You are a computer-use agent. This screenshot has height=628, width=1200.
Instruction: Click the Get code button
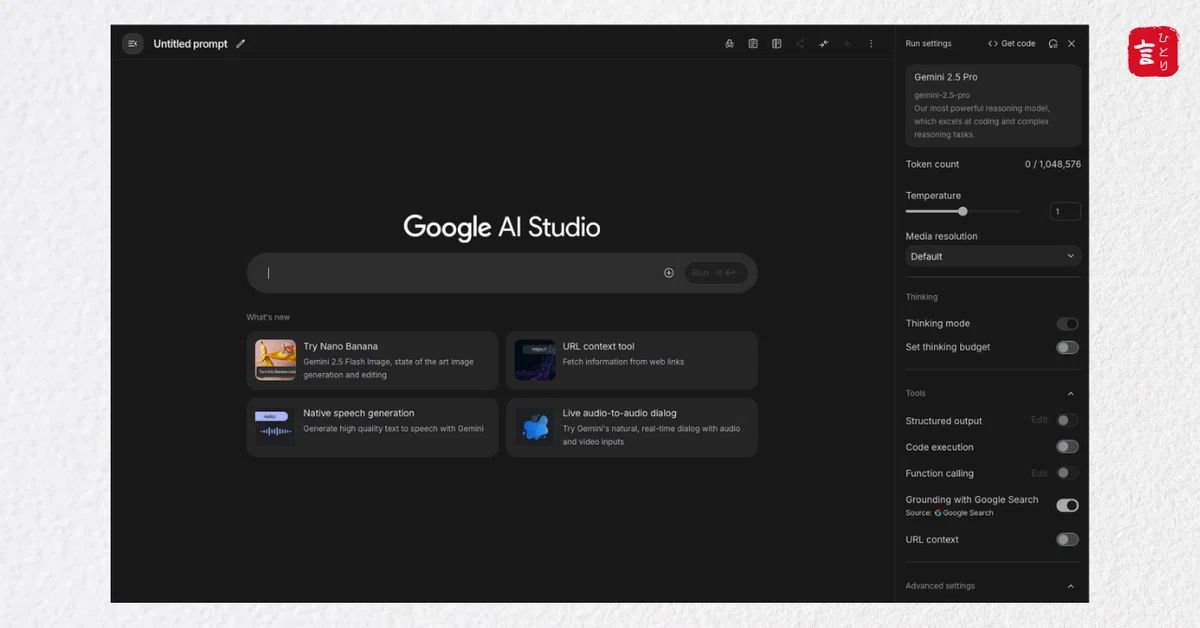[1011, 44]
